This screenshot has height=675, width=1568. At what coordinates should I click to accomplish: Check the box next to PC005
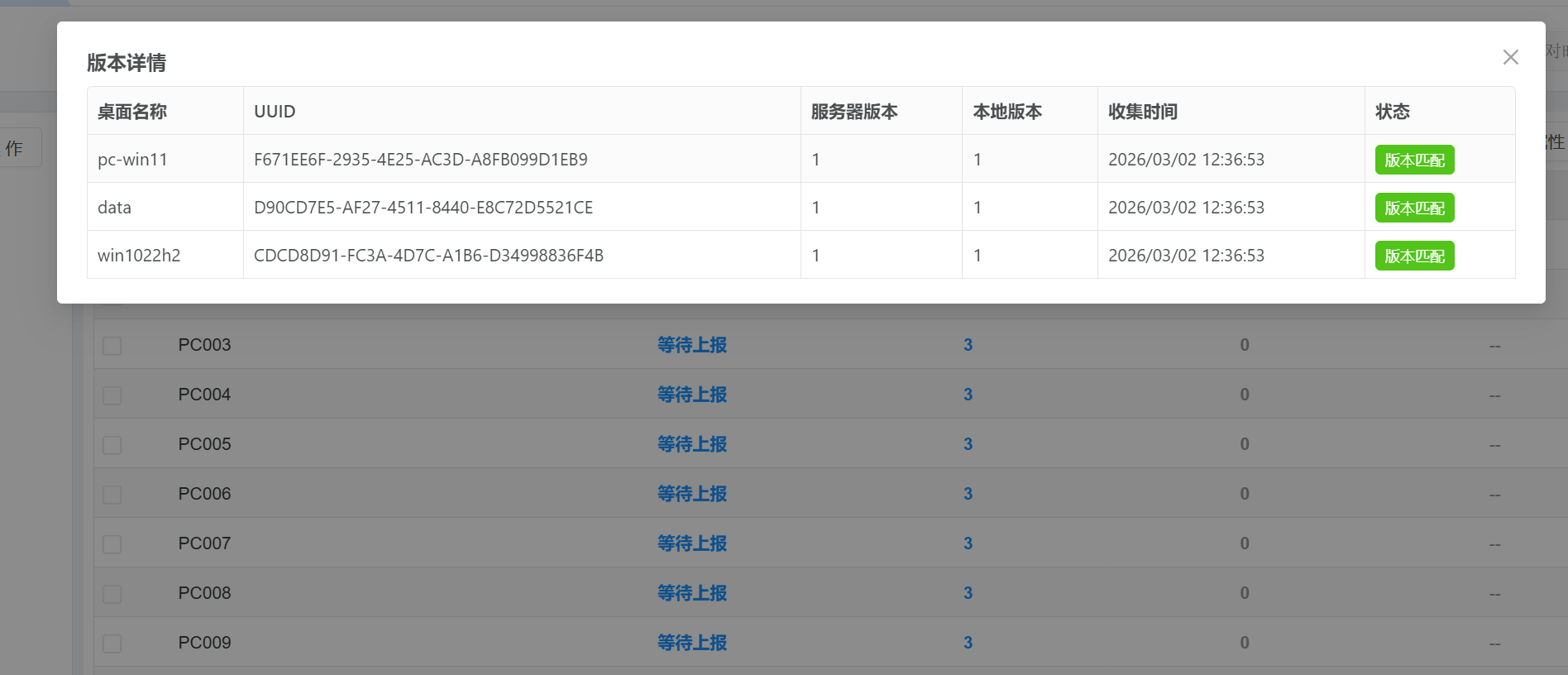pyautogui.click(x=112, y=445)
